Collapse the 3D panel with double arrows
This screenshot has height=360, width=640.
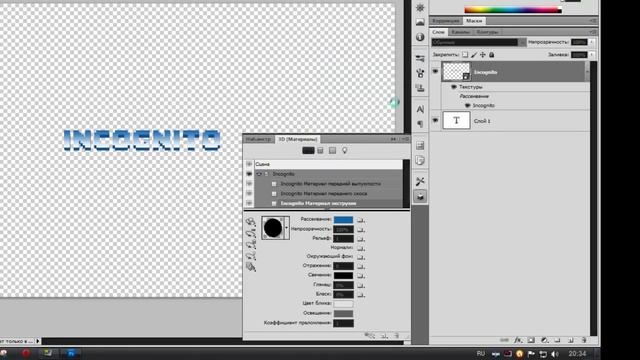tap(393, 139)
